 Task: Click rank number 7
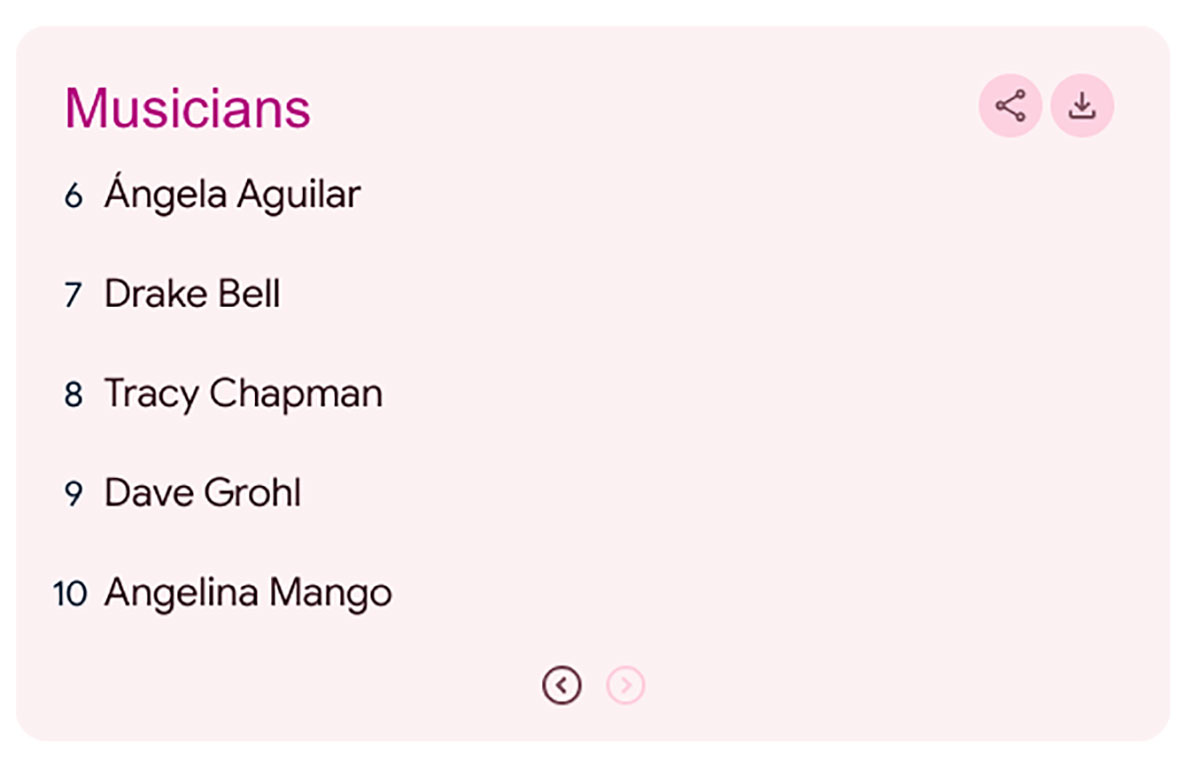pos(73,296)
